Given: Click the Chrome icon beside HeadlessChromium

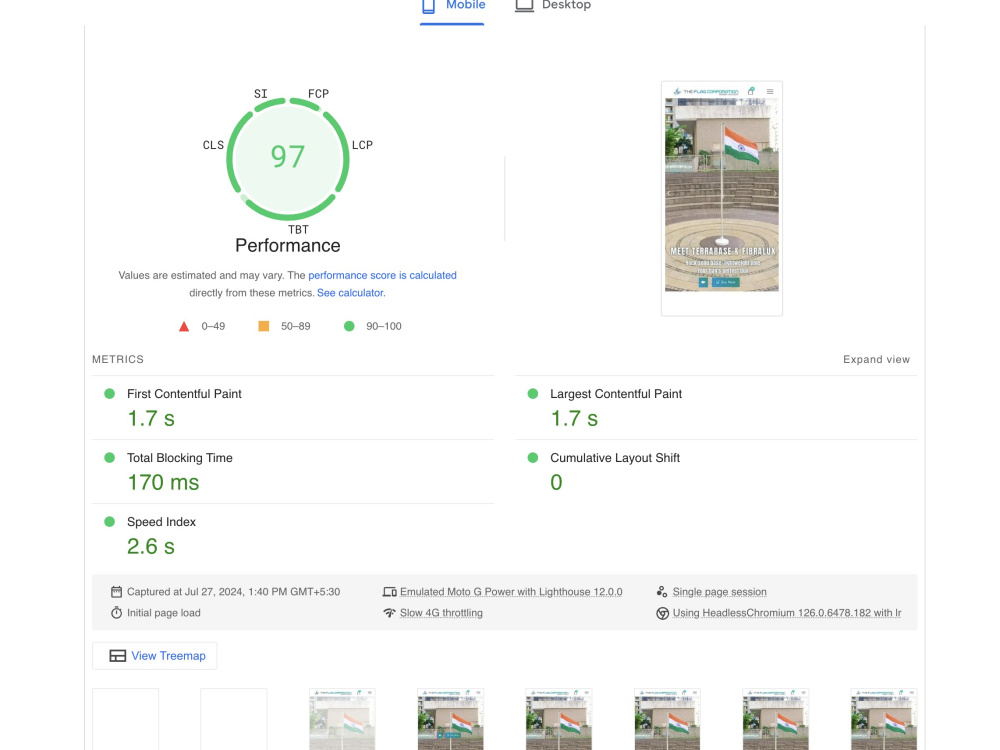Looking at the screenshot, I should coord(662,613).
